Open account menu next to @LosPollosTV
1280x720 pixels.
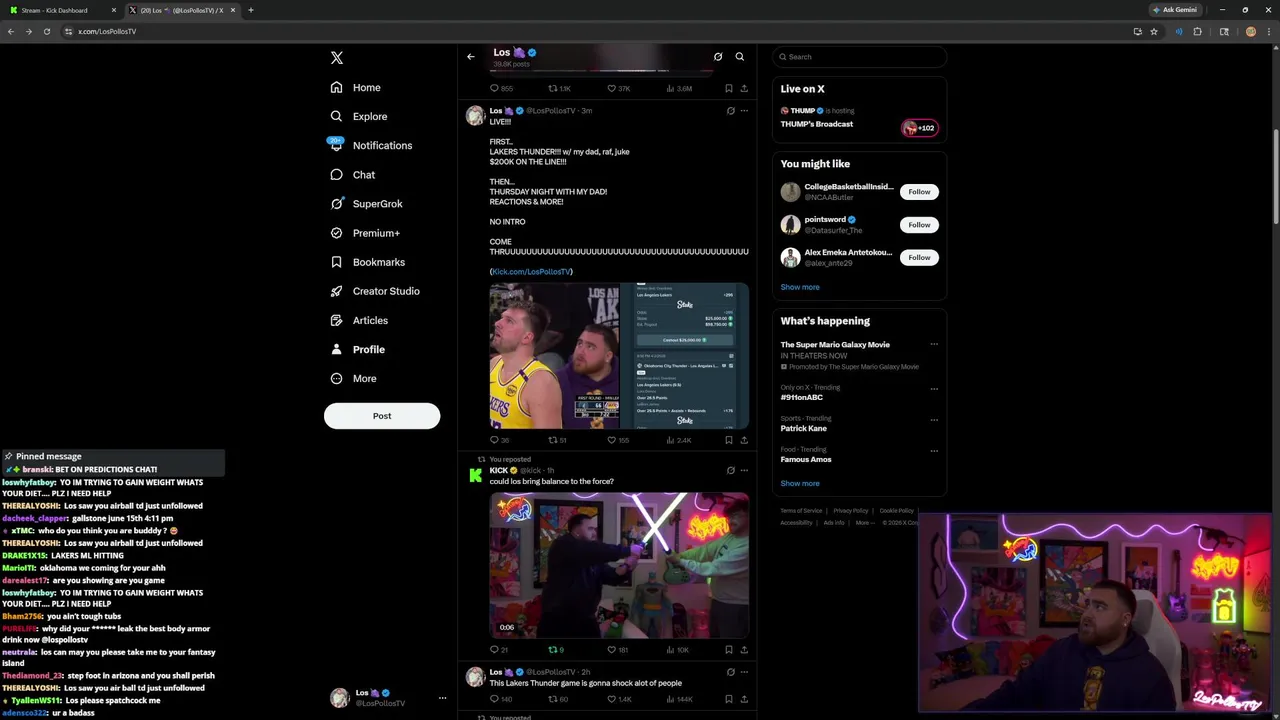pyautogui.click(x=442, y=698)
